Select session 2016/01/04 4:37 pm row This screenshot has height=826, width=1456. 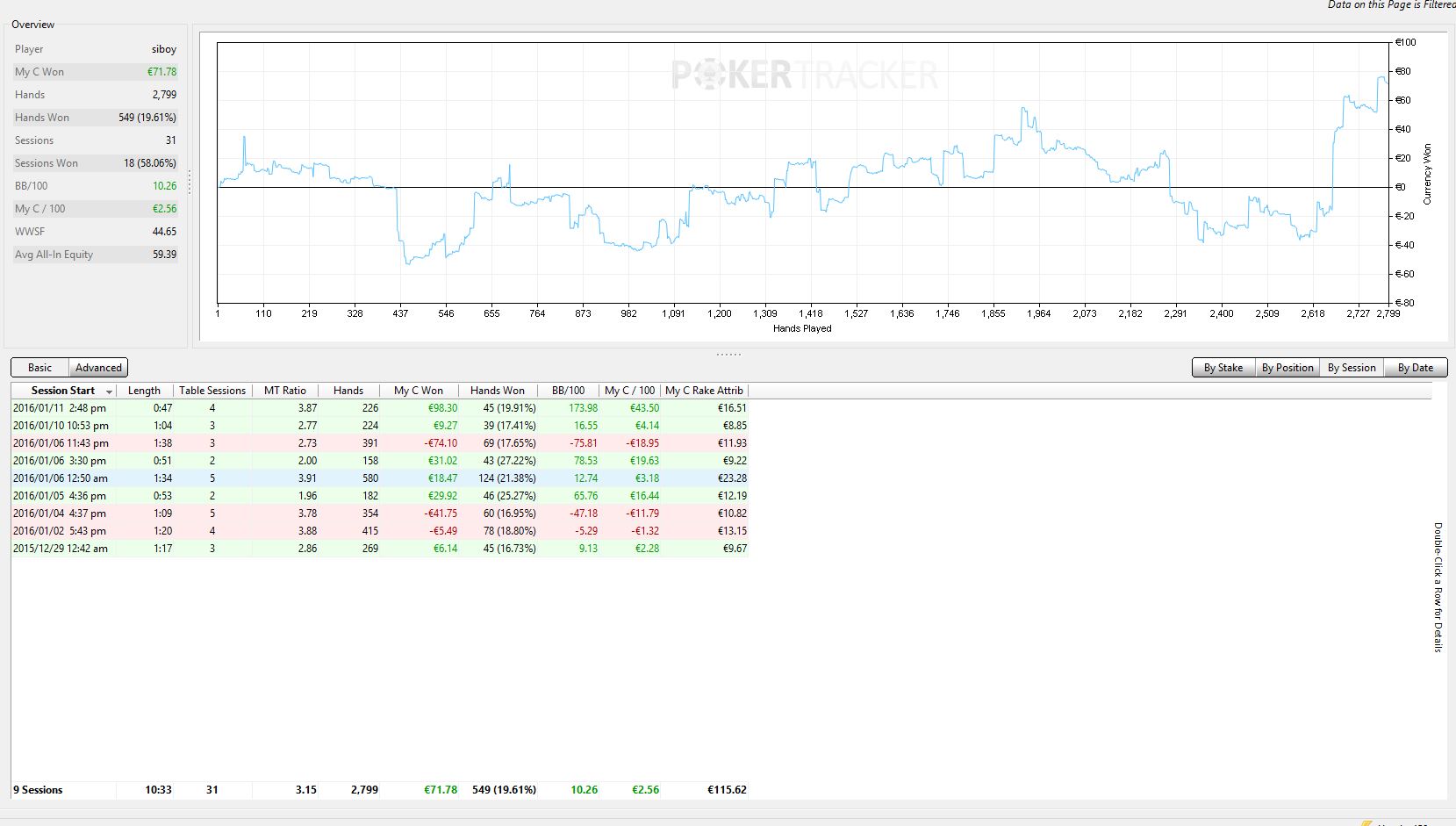click(x=379, y=514)
